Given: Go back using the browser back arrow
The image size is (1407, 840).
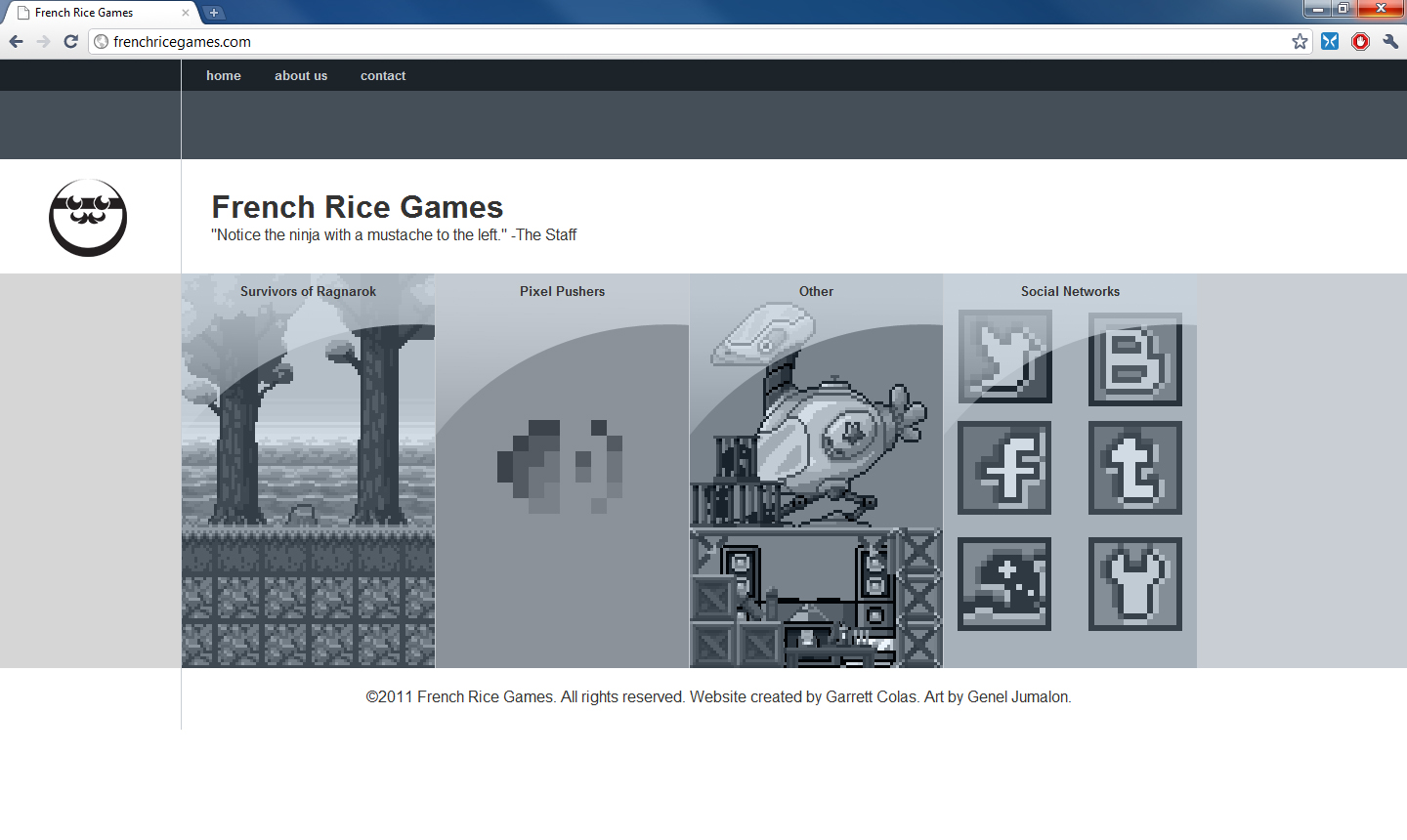Looking at the screenshot, I should coord(16,41).
